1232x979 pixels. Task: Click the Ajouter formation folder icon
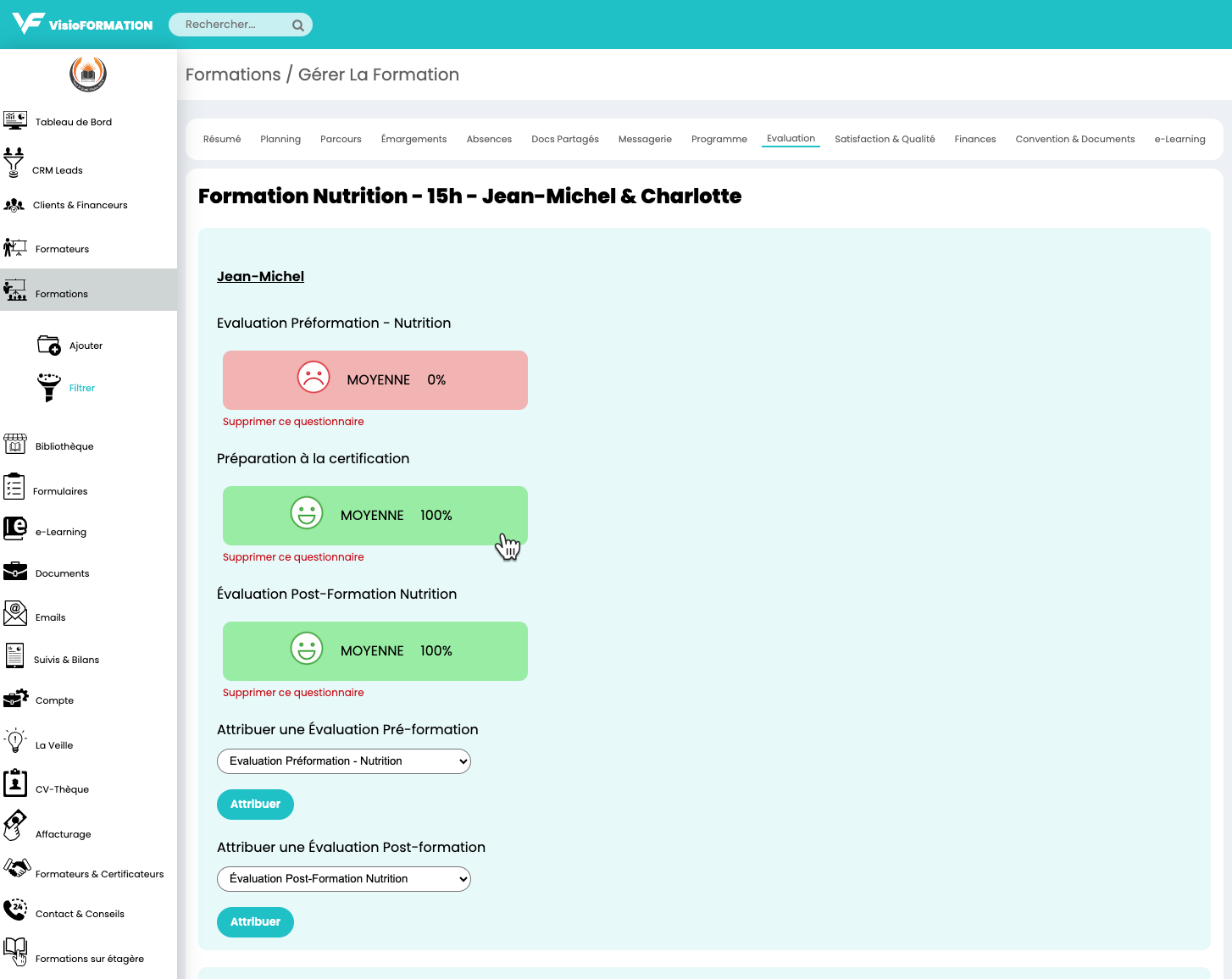49,346
